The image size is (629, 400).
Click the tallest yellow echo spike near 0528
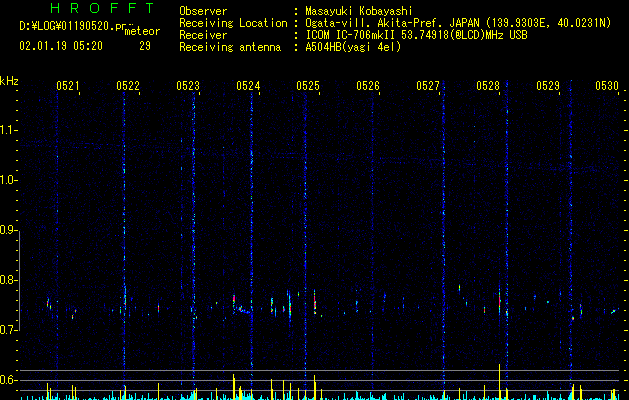[499, 381]
